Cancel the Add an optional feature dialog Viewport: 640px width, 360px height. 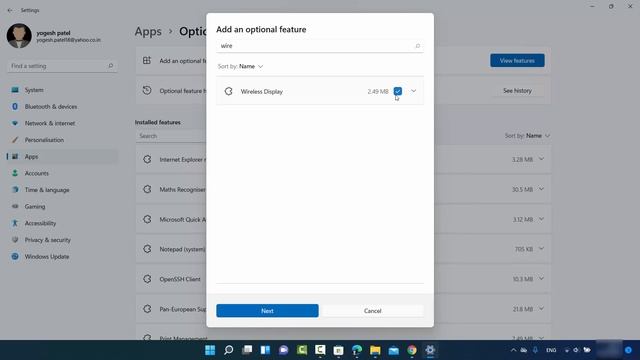373,311
